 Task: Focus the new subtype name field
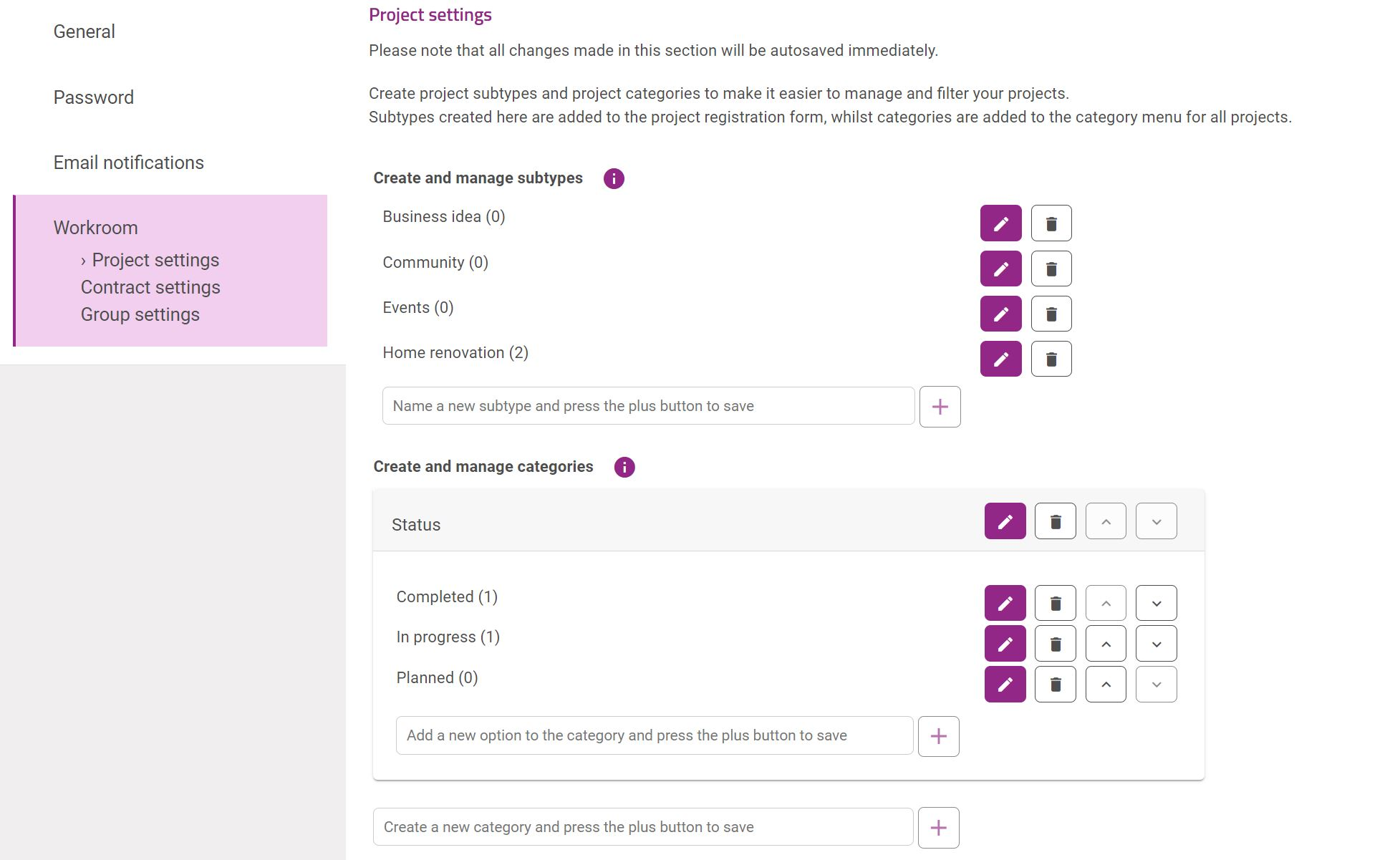click(649, 406)
